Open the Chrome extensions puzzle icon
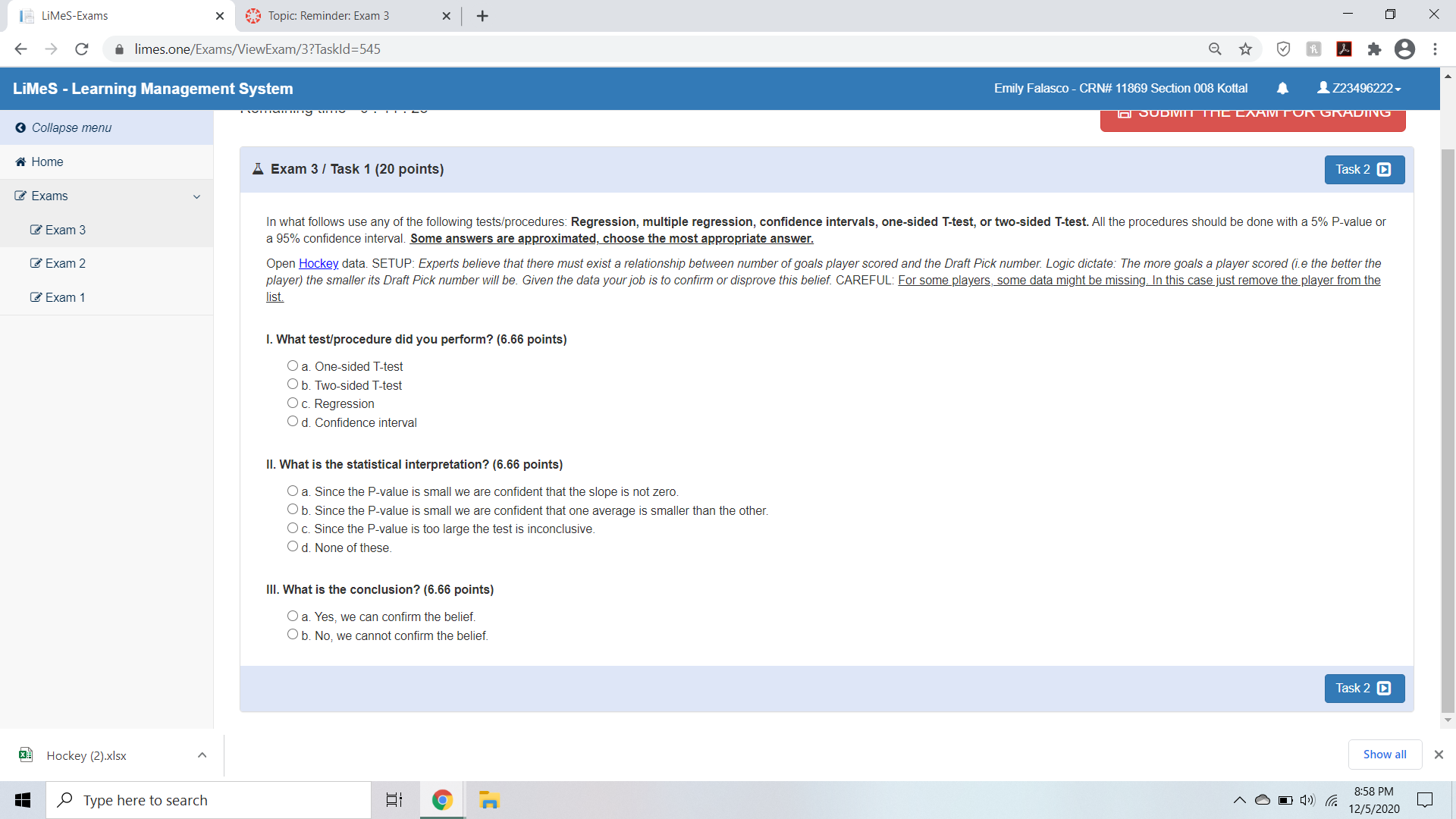Viewport: 1456px width, 819px height. pyautogui.click(x=1374, y=49)
